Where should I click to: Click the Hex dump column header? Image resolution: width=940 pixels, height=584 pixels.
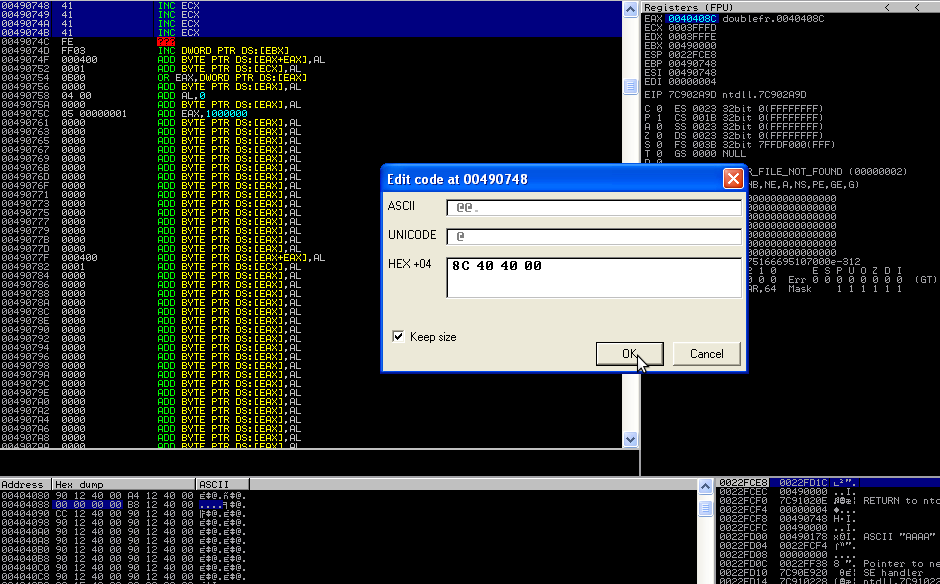[124, 484]
